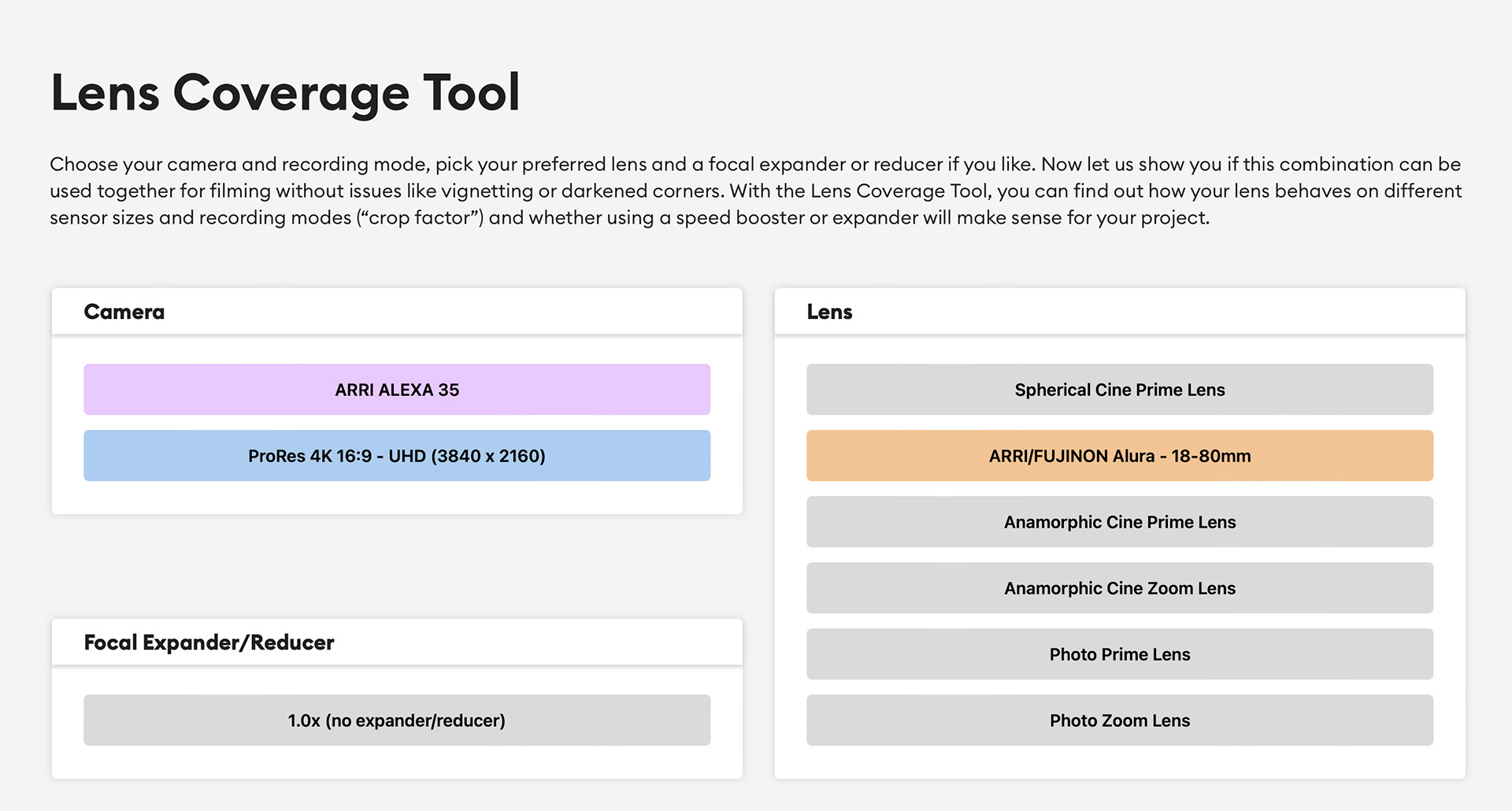
Task: Click the Lens panel heading
Action: [x=829, y=312]
